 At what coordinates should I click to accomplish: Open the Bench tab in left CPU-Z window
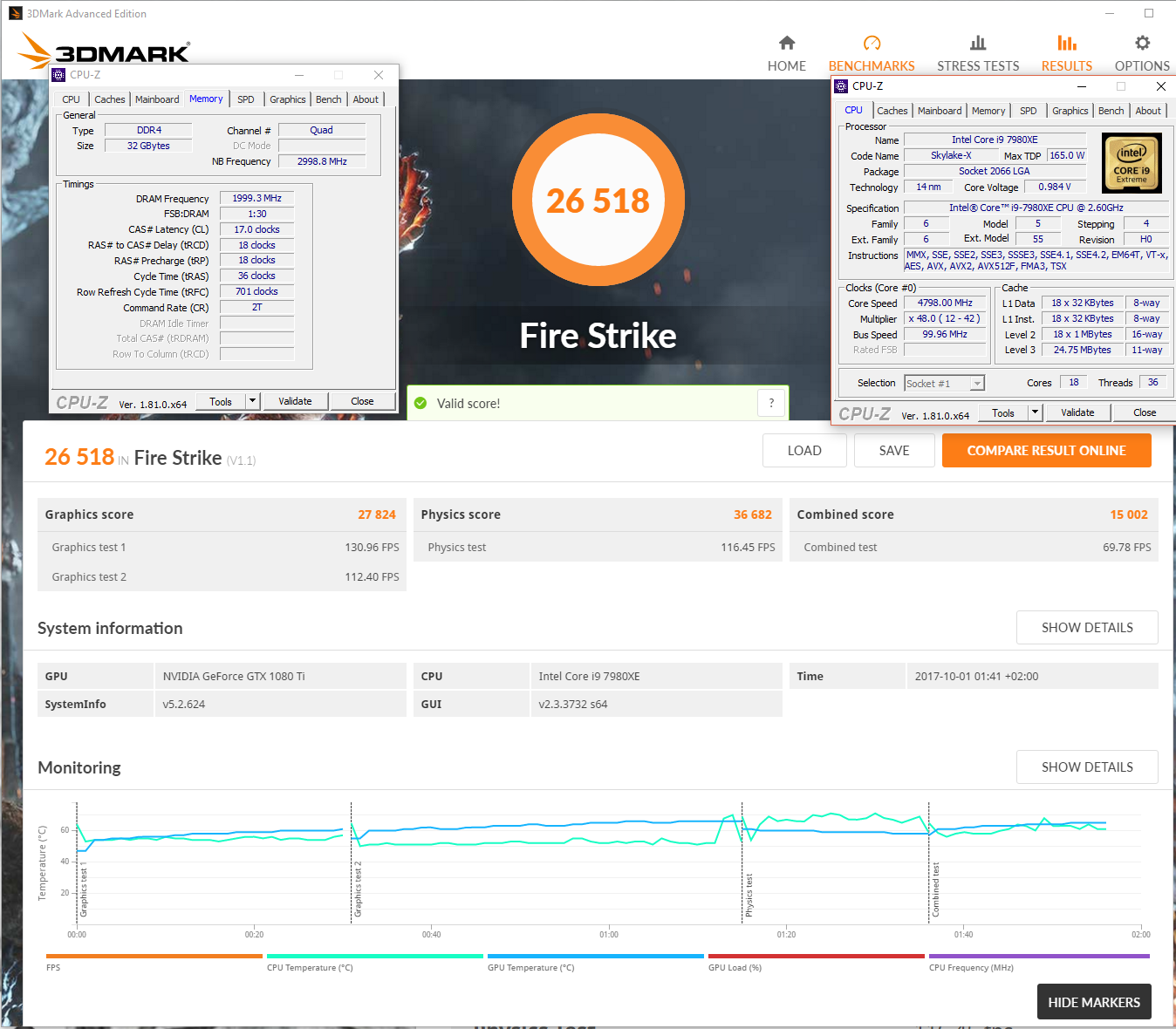point(328,99)
